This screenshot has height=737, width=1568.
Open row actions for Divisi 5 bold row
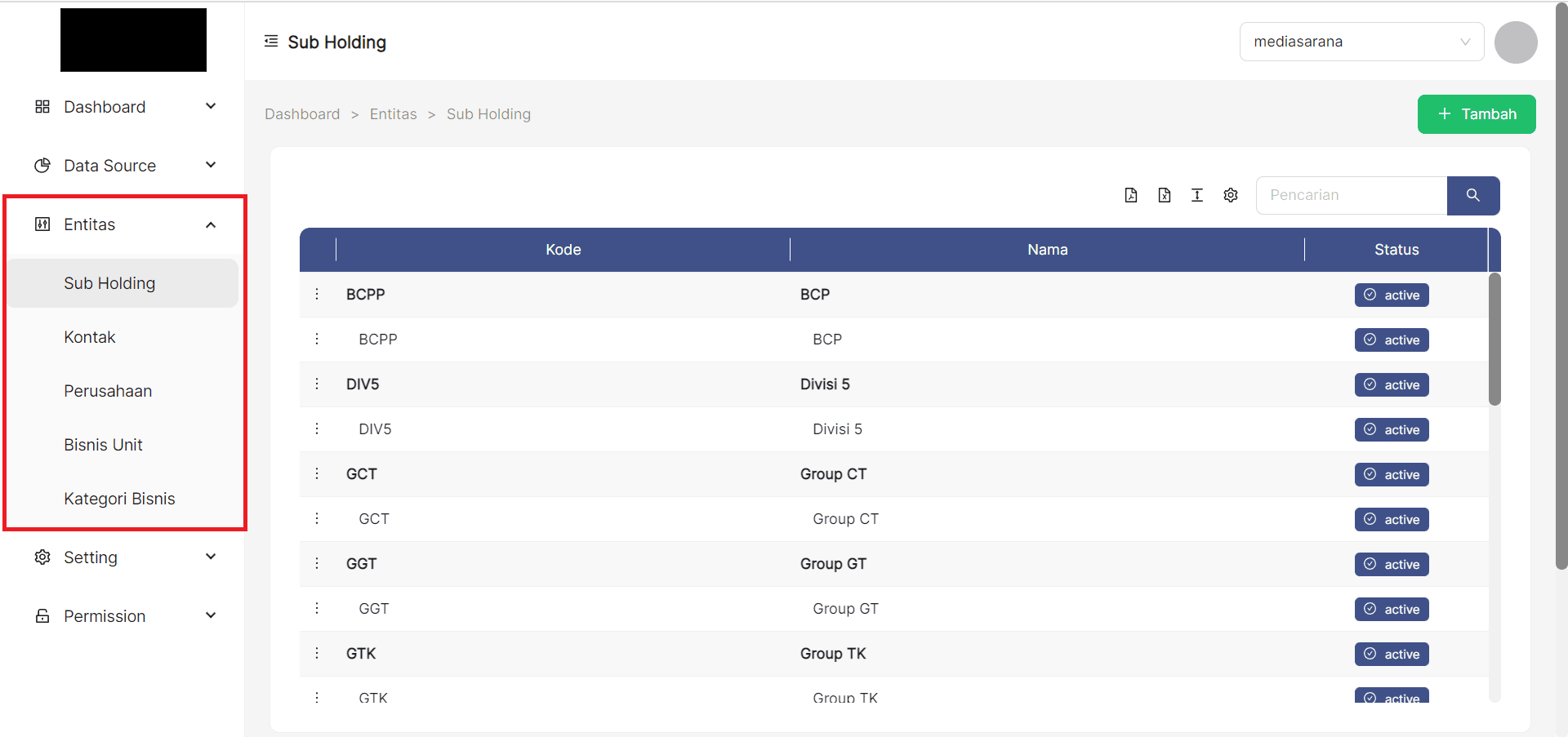click(x=317, y=384)
